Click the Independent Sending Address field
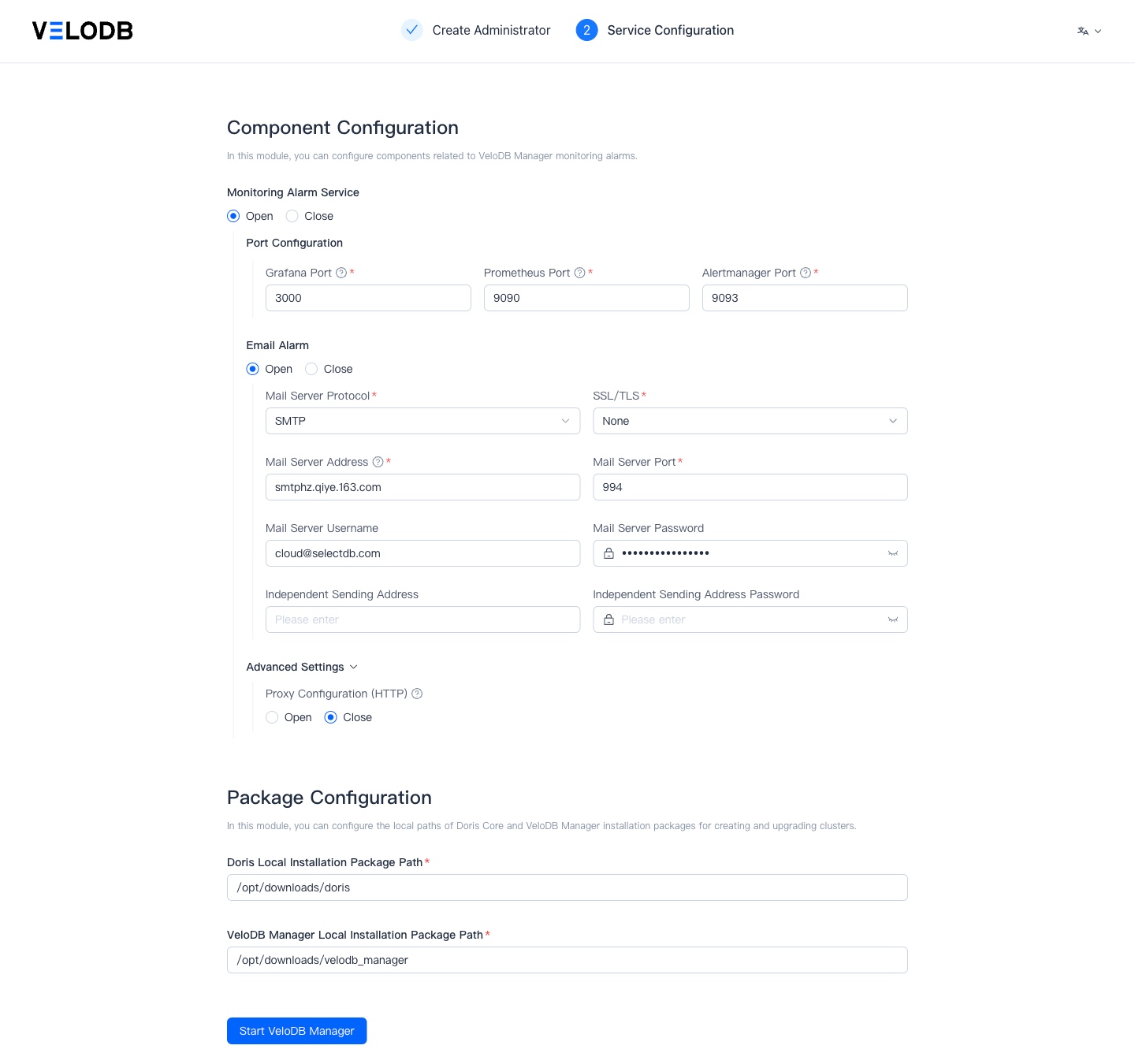The image size is (1135, 1064). pyautogui.click(x=422, y=619)
